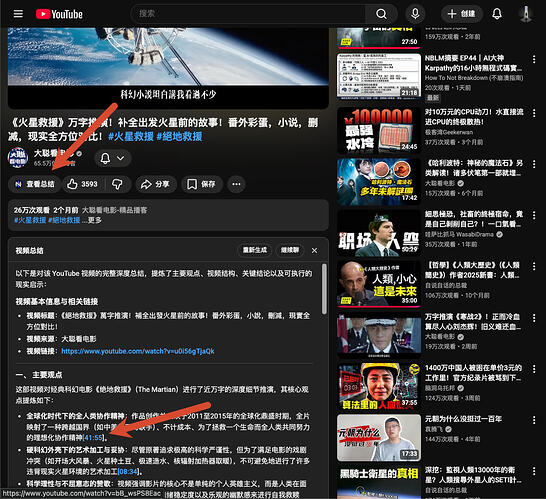Open the summary's youtube.com/watch video link
546x499 pixels.
coord(138,351)
